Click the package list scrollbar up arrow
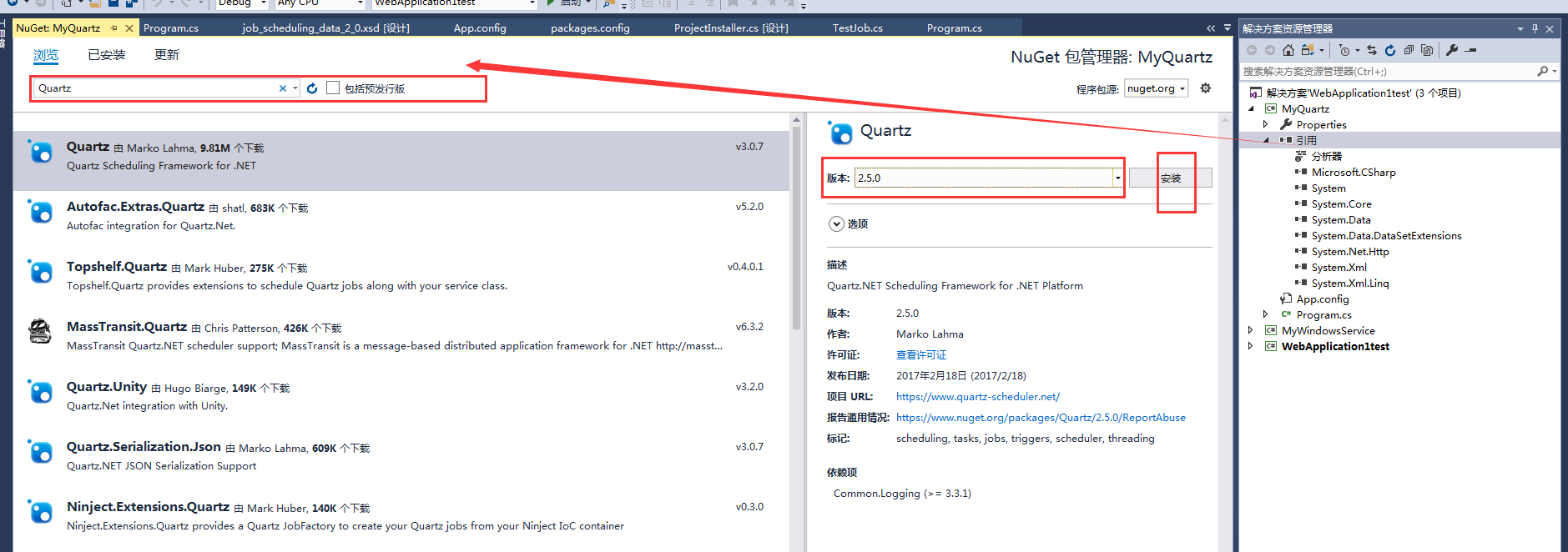 (796, 120)
